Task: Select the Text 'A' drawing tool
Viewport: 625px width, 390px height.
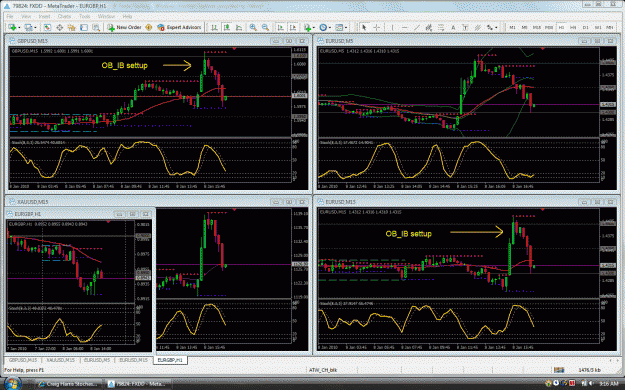Action: (453, 28)
